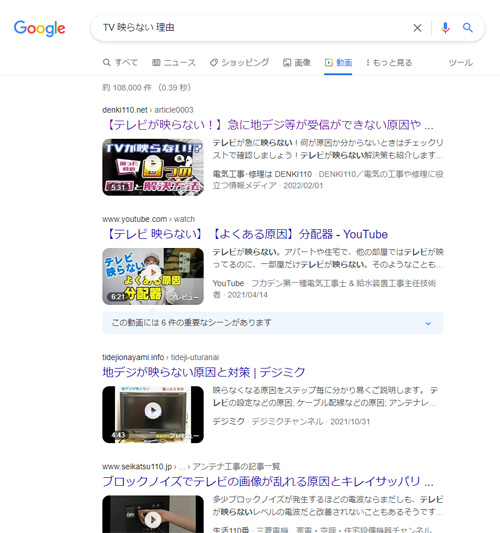Play the denki110 TV video thumbnail
The width and height of the screenshot is (500, 533).
pos(153,167)
